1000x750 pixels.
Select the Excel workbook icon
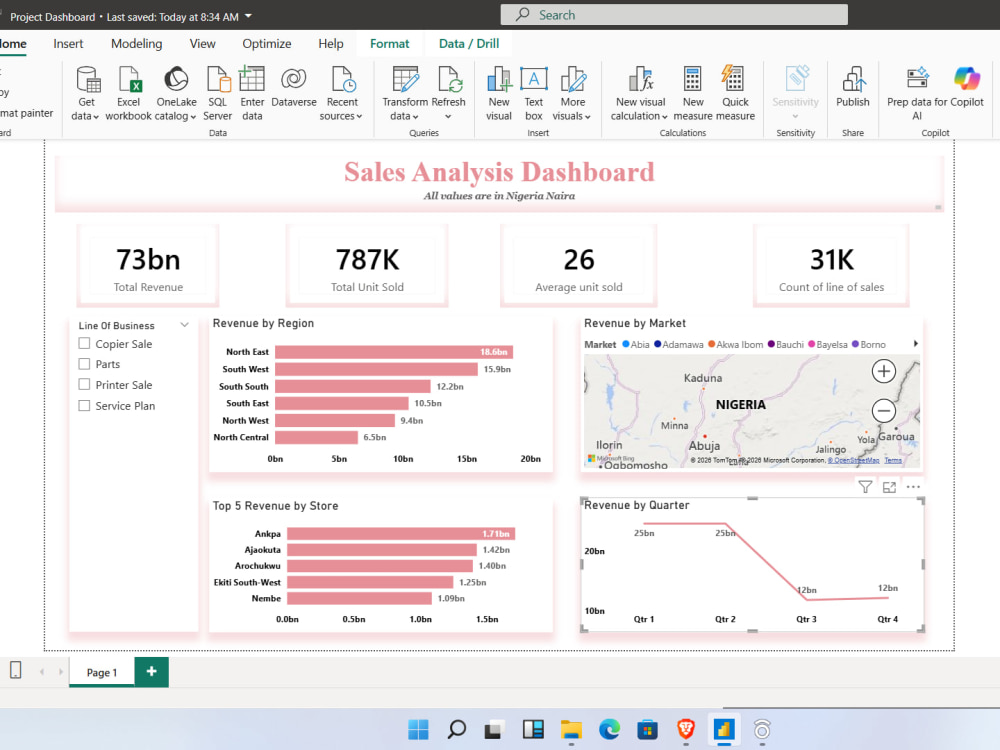(129, 80)
